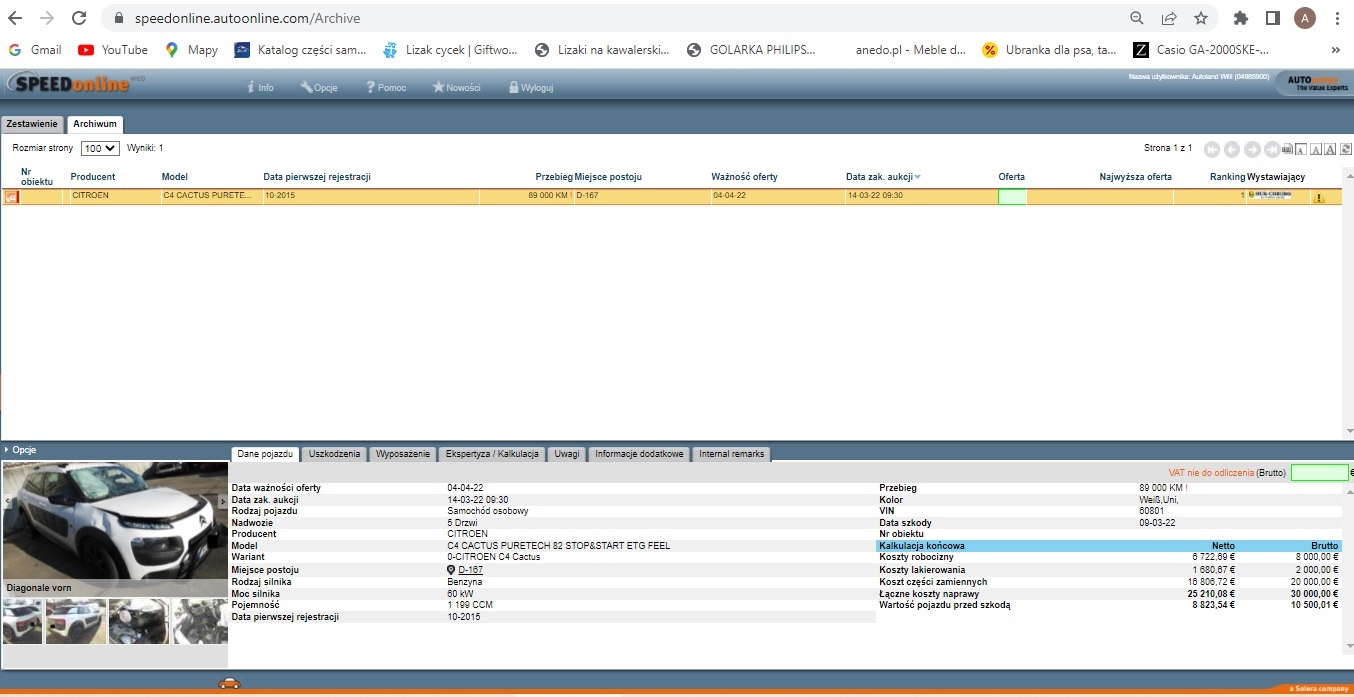Show next vehicle photo with right arrow
The width and height of the screenshot is (1354, 697).
222,501
